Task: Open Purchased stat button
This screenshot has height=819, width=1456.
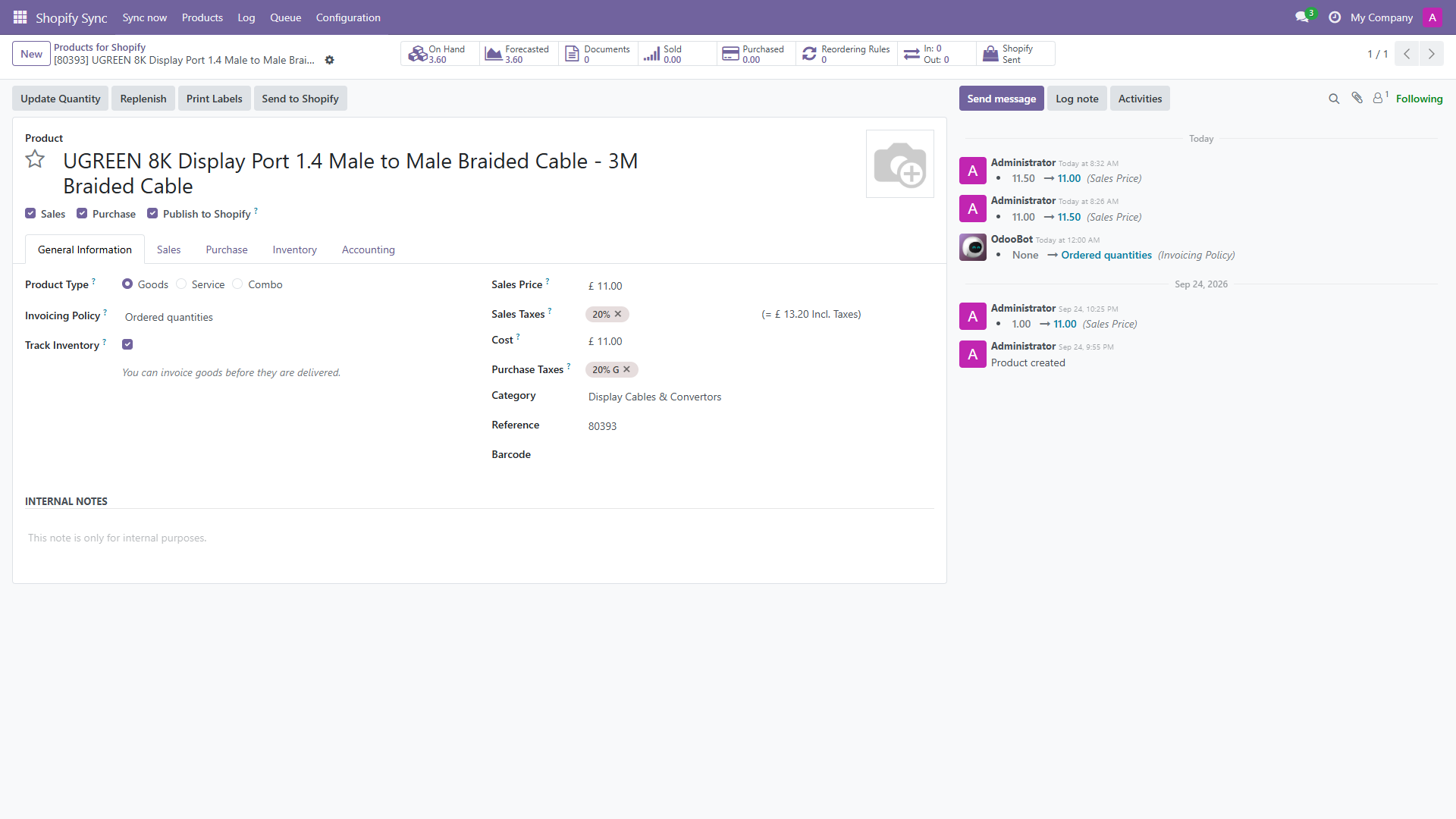Action: tap(756, 54)
